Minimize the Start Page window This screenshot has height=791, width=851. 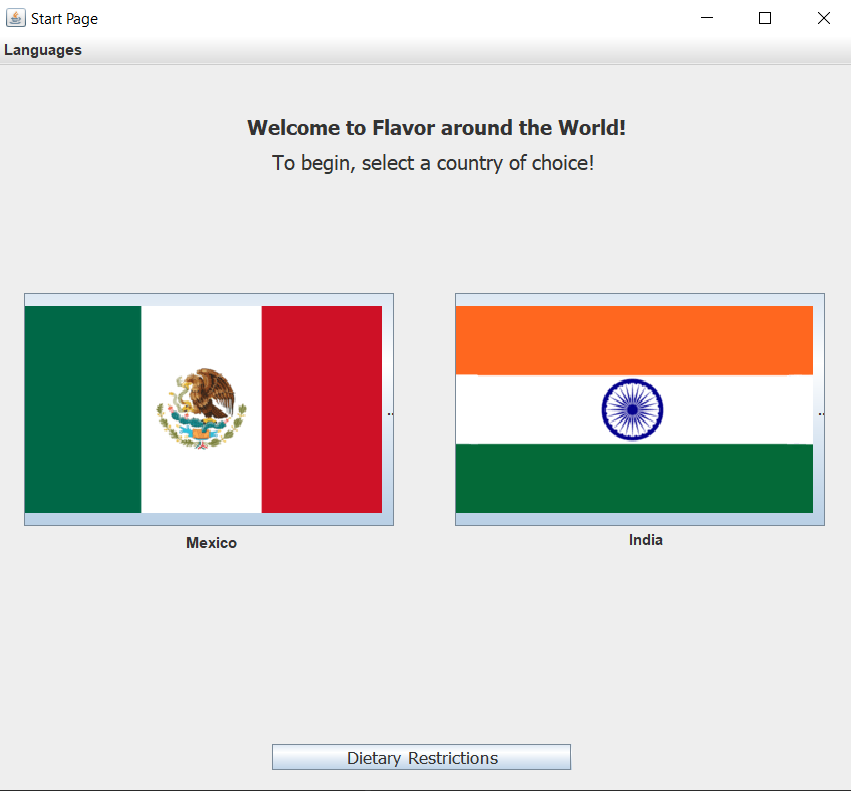coord(707,18)
